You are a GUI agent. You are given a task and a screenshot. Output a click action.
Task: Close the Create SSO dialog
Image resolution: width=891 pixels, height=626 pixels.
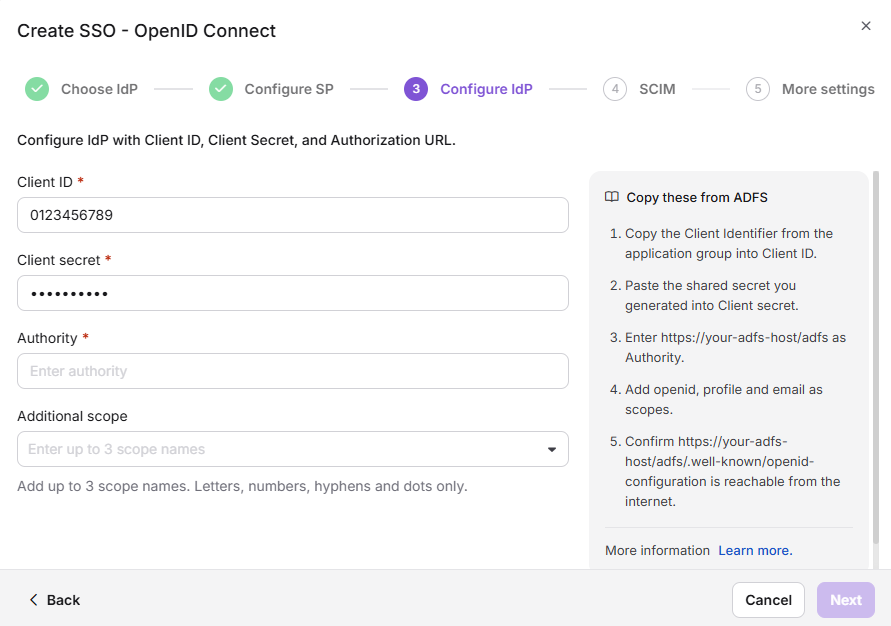(x=865, y=26)
